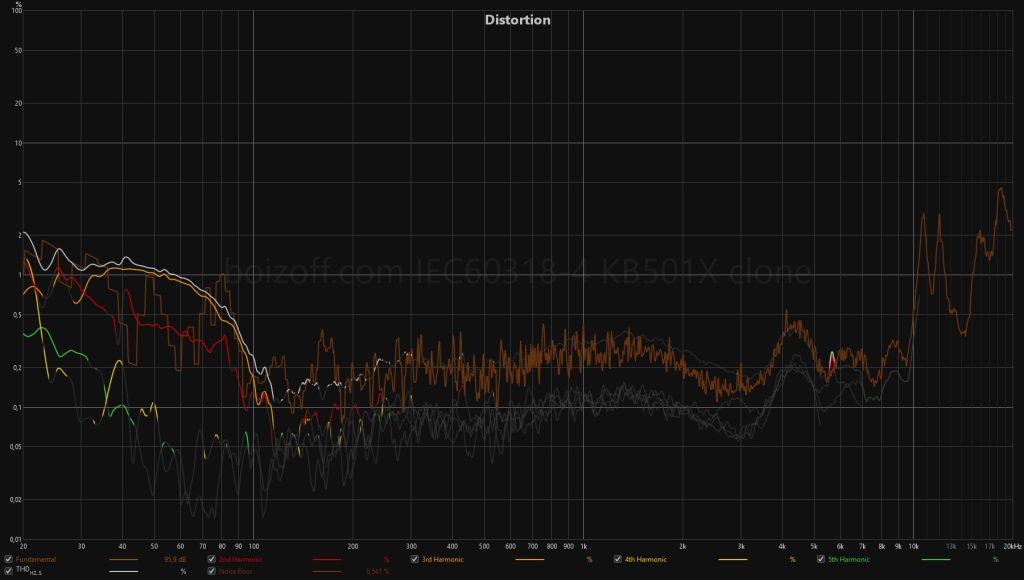The image size is (1024, 580).
Task: Click the 1k frequency axis label
Action: point(583,546)
